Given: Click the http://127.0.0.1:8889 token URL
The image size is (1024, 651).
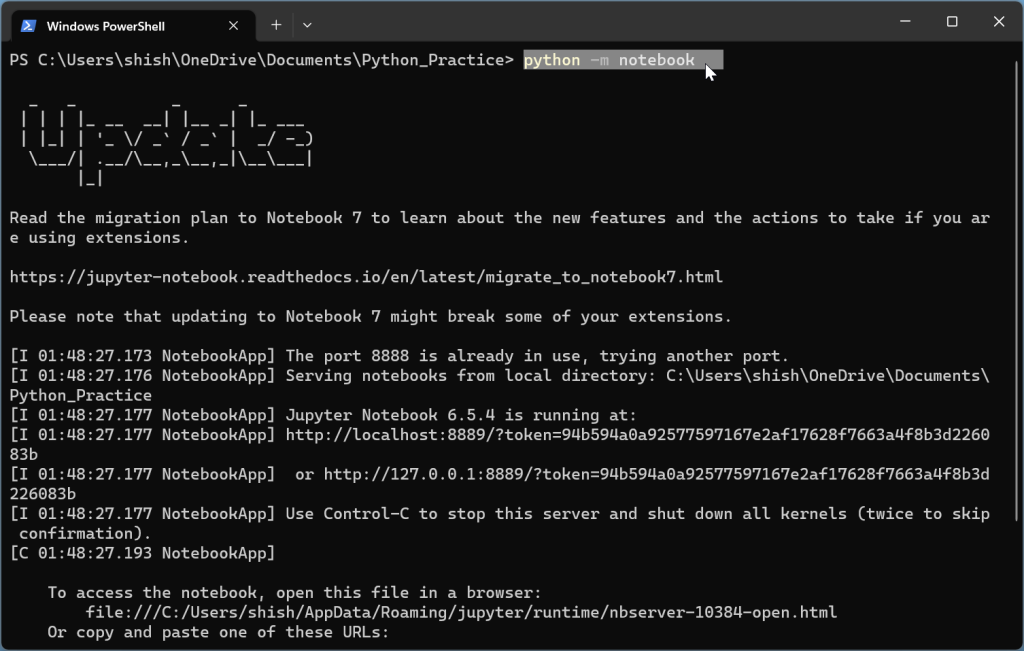Looking at the screenshot, I should pos(656,474).
